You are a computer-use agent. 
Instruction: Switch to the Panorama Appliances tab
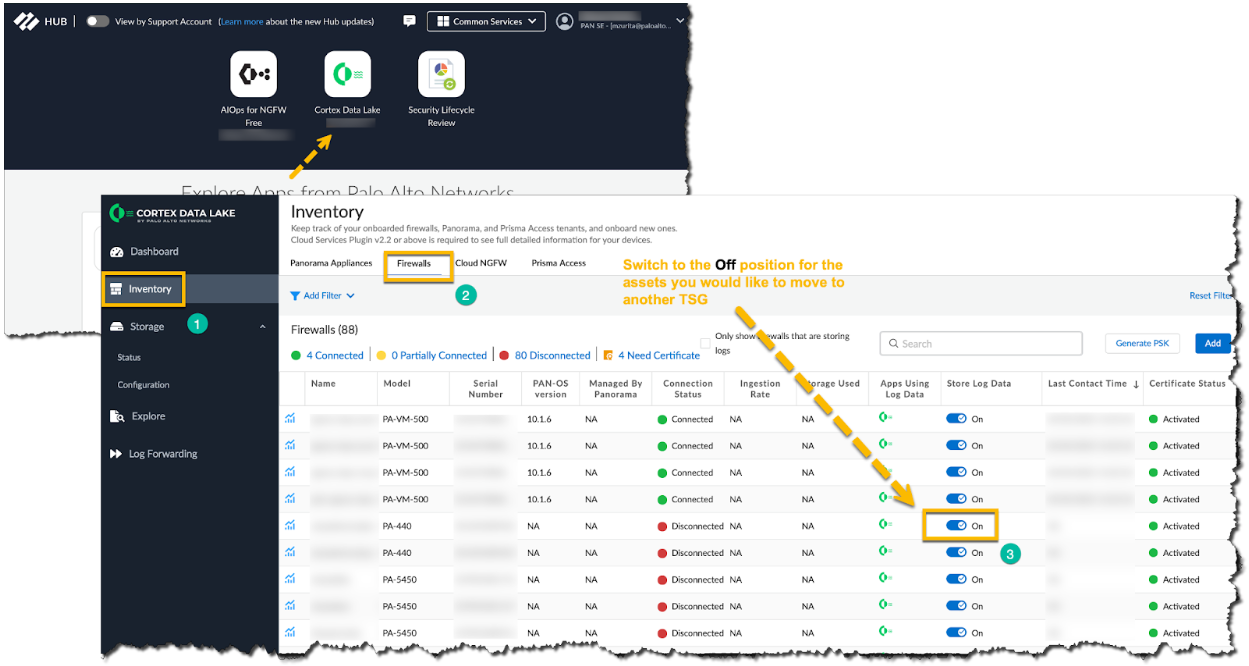pos(331,264)
